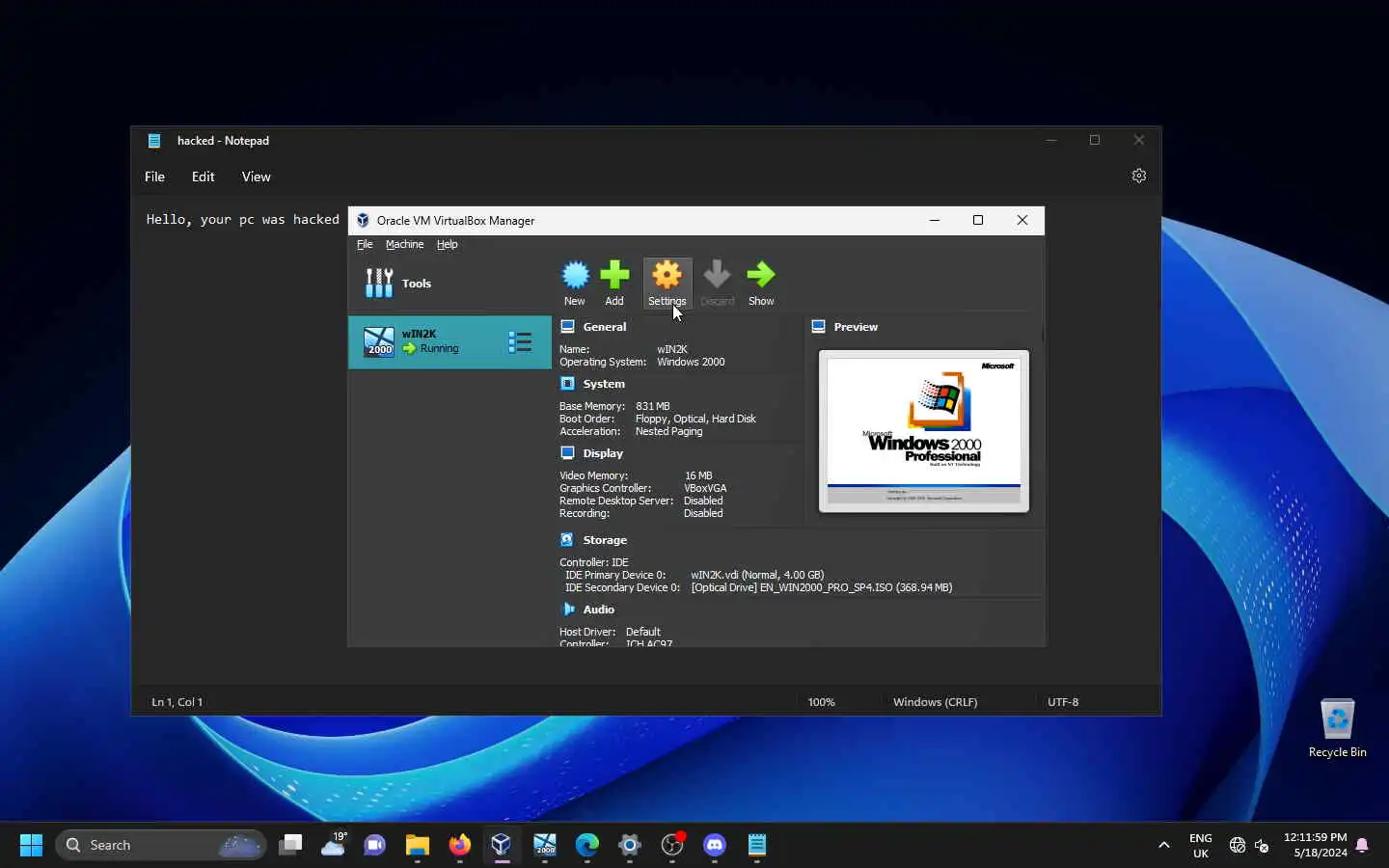Click the Display section heading
The width and height of the screenshot is (1389, 868).
(603, 453)
